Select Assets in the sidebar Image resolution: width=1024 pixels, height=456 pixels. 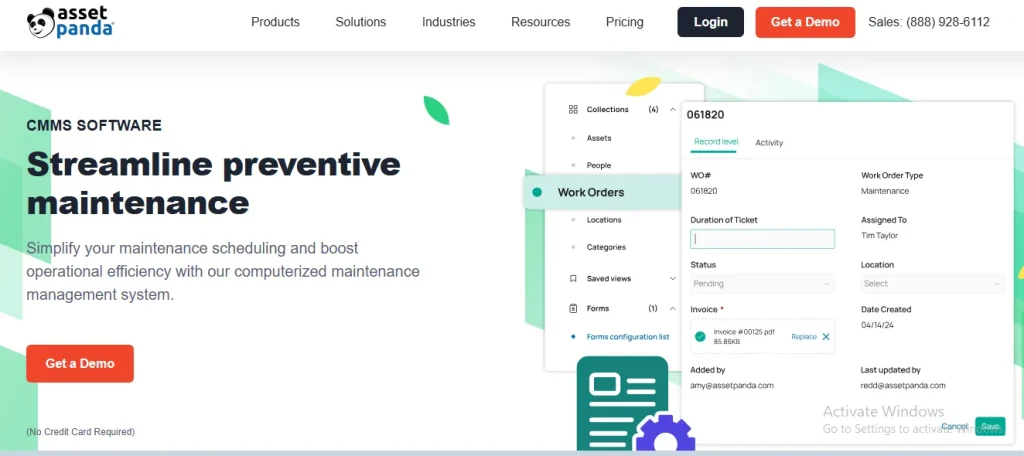point(599,138)
